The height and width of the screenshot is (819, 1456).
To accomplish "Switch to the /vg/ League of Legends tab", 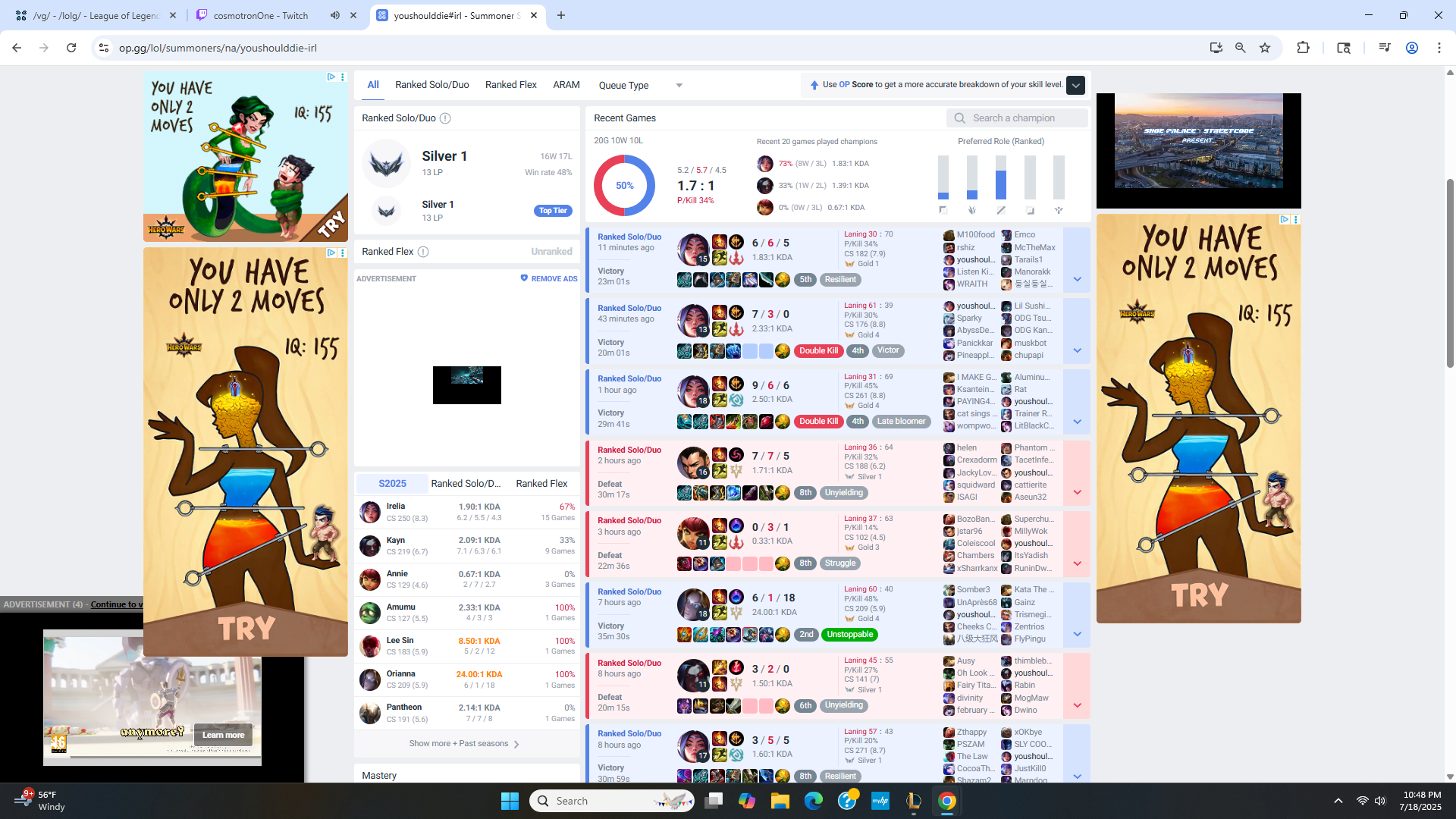I will (96, 15).
